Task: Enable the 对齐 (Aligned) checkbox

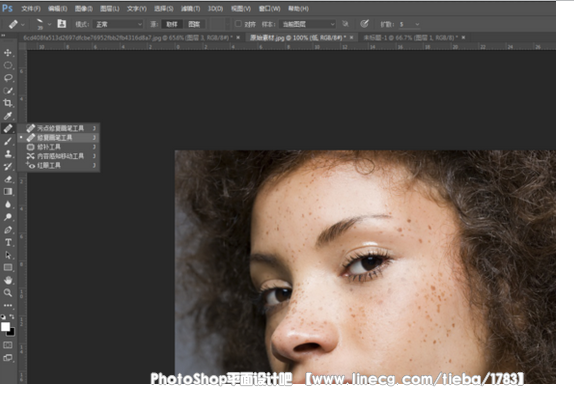Action: [x=238, y=24]
